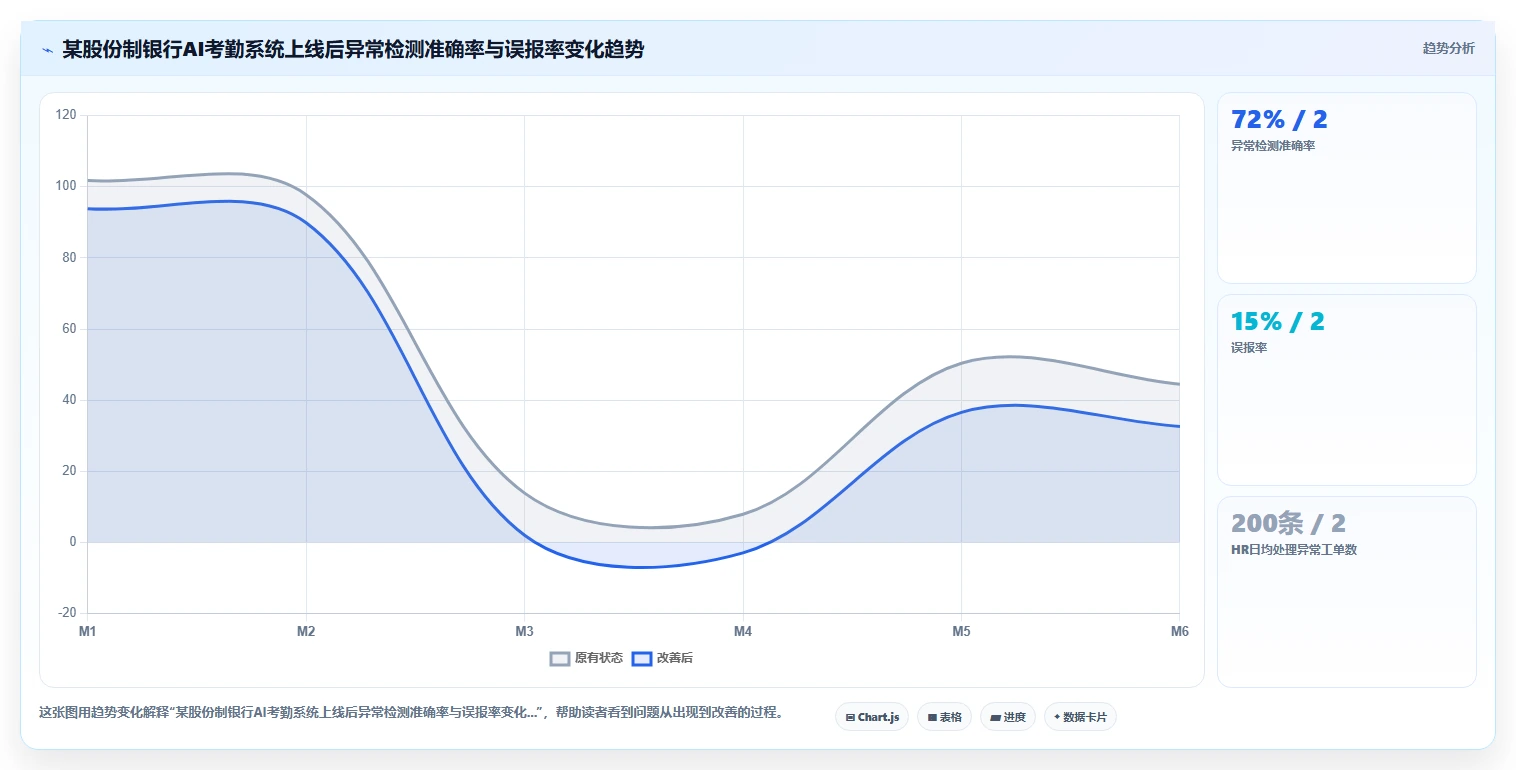Select the 表格 tag chip
The height and width of the screenshot is (770, 1516).
pos(944,717)
